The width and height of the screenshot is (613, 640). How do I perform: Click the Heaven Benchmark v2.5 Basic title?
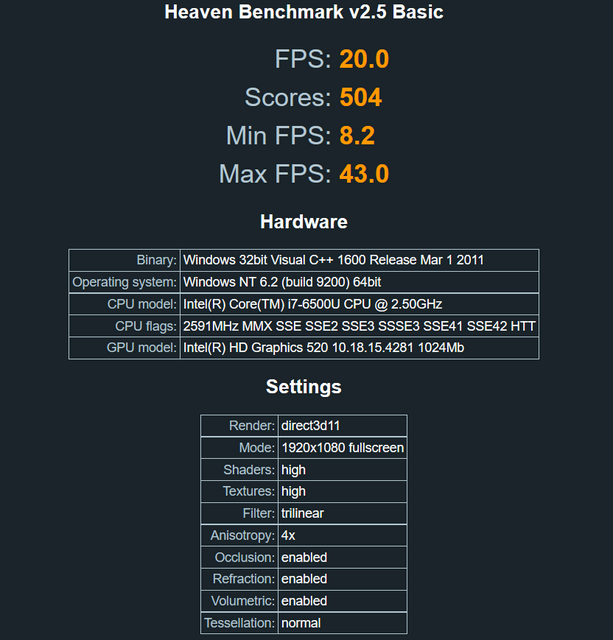point(303,13)
